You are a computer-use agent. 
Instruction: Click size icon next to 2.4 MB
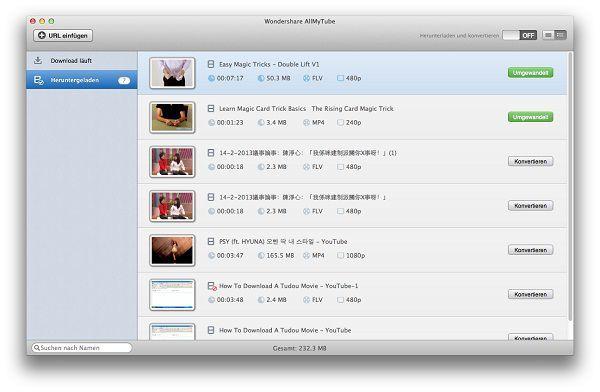[x=261, y=300]
